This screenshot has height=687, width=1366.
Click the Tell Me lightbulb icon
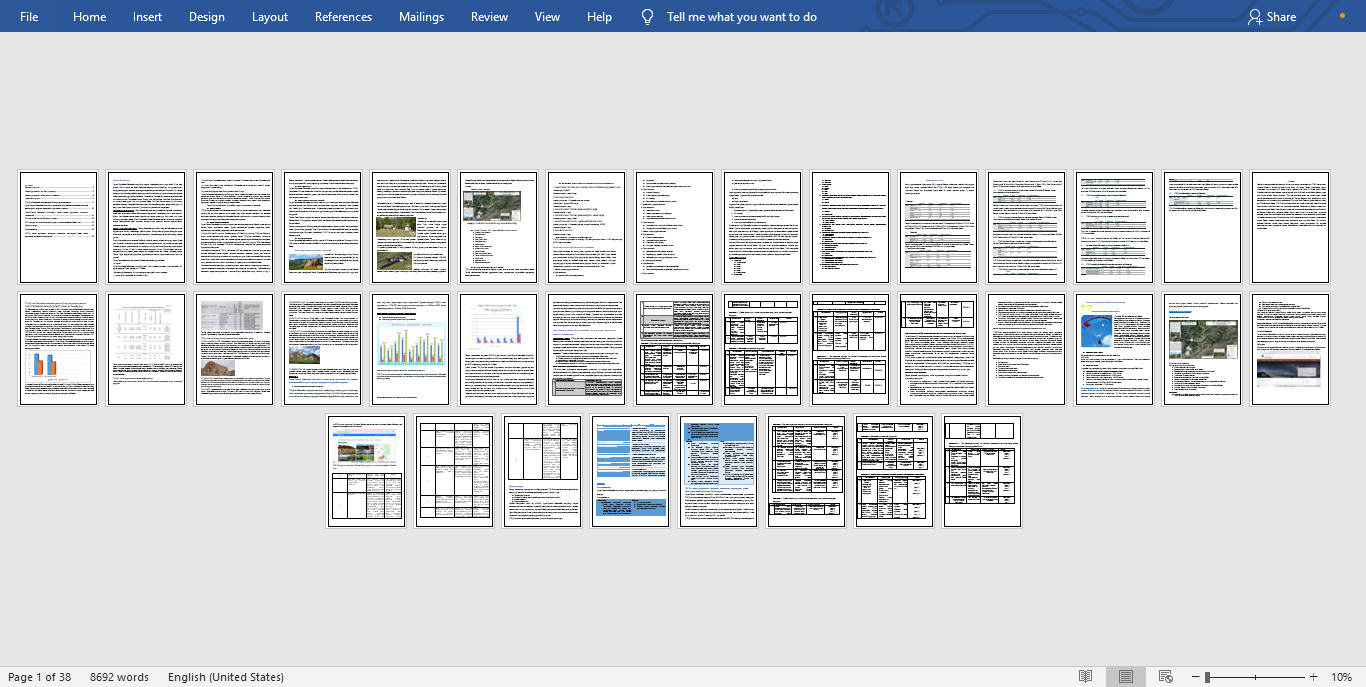click(x=647, y=17)
